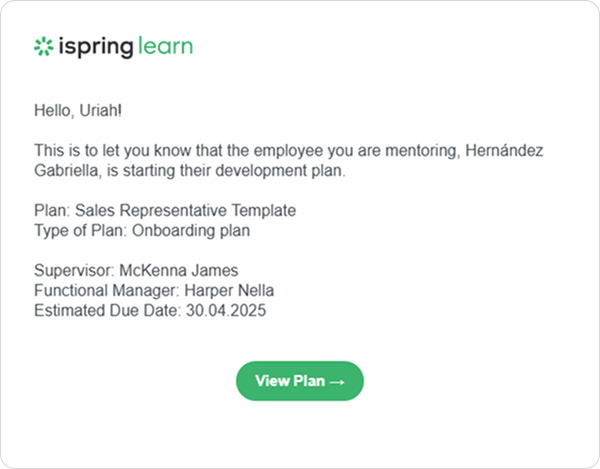Image resolution: width=600 pixels, height=469 pixels.
Task: Click the ispring logo wordmark
Action: [96, 47]
